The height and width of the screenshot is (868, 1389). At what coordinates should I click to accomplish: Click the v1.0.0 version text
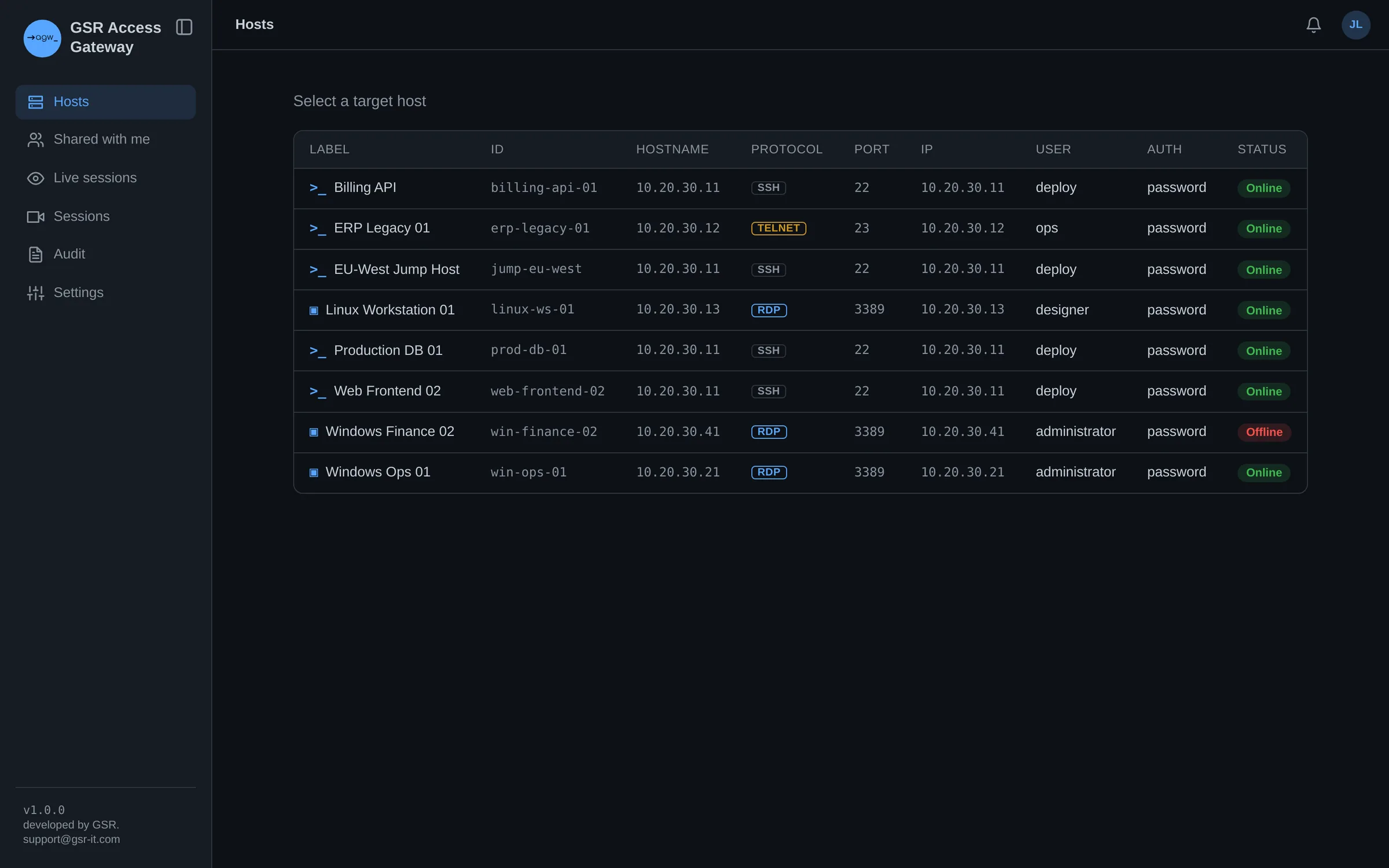coord(44,810)
